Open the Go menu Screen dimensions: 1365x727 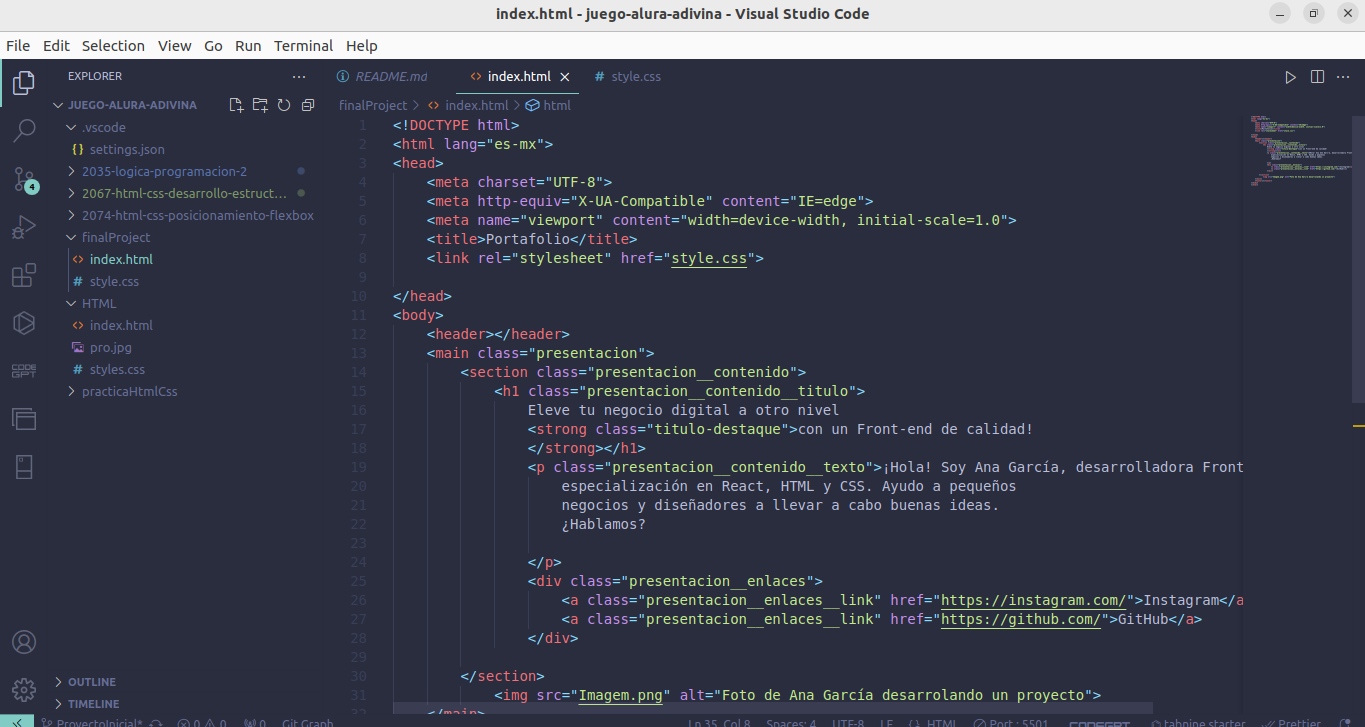point(213,46)
